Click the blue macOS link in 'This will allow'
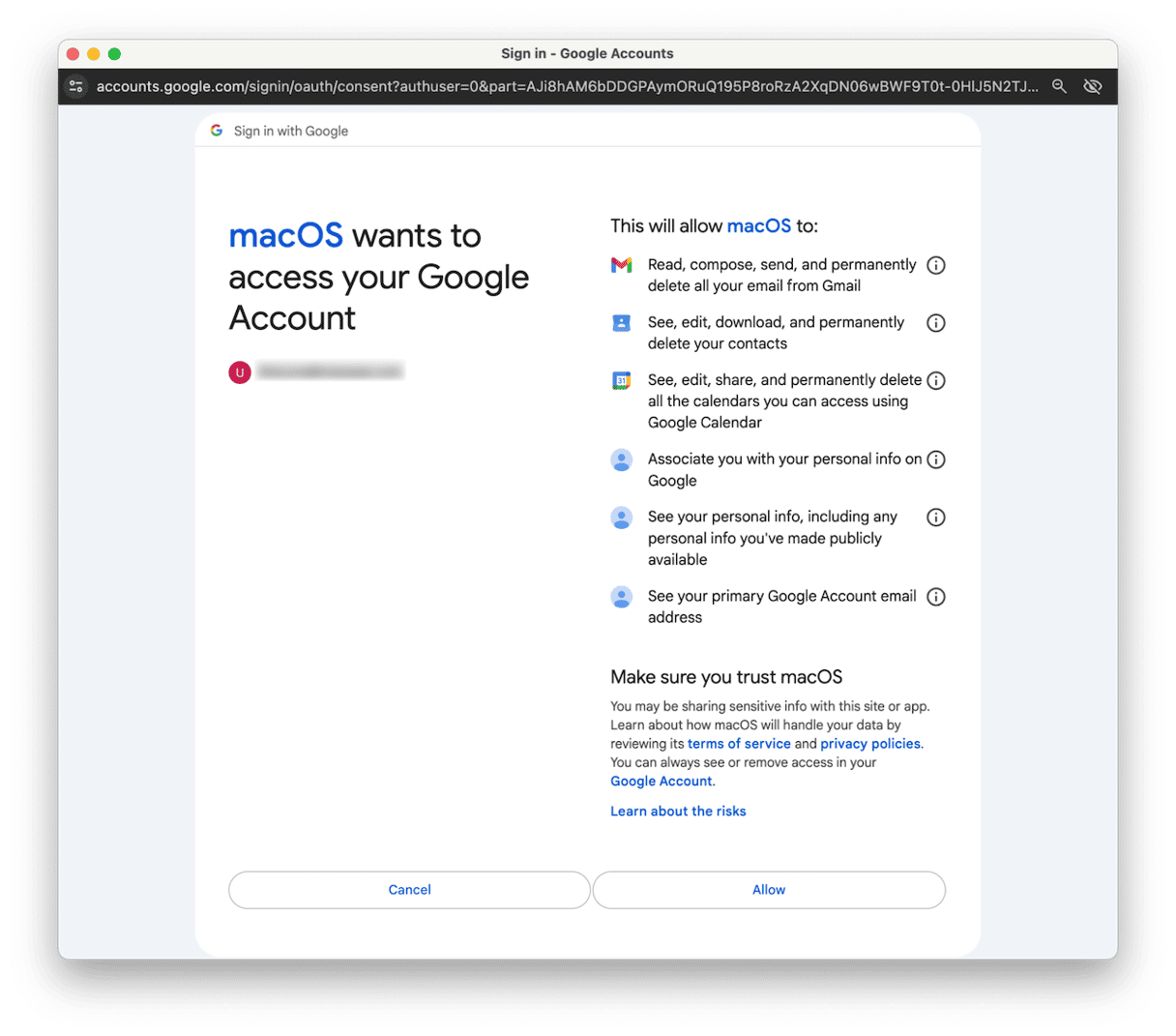Screen dimensions: 1176x1036 point(758,226)
